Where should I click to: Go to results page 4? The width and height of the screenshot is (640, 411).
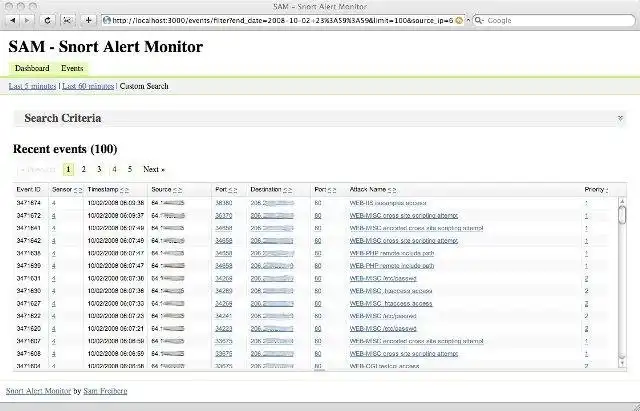(x=114, y=169)
